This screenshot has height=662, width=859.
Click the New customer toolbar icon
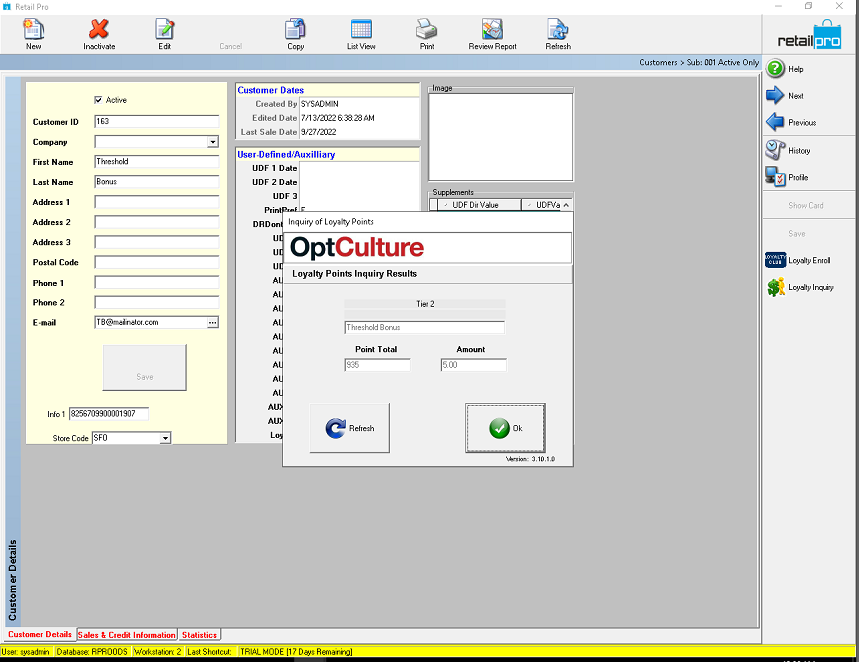point(33,29)
